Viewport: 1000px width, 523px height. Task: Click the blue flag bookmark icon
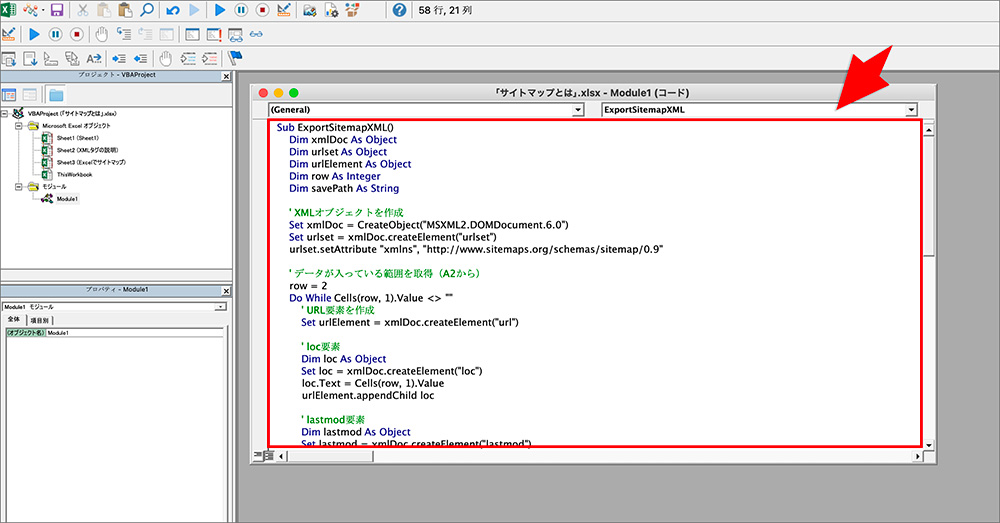click(235, 59)
